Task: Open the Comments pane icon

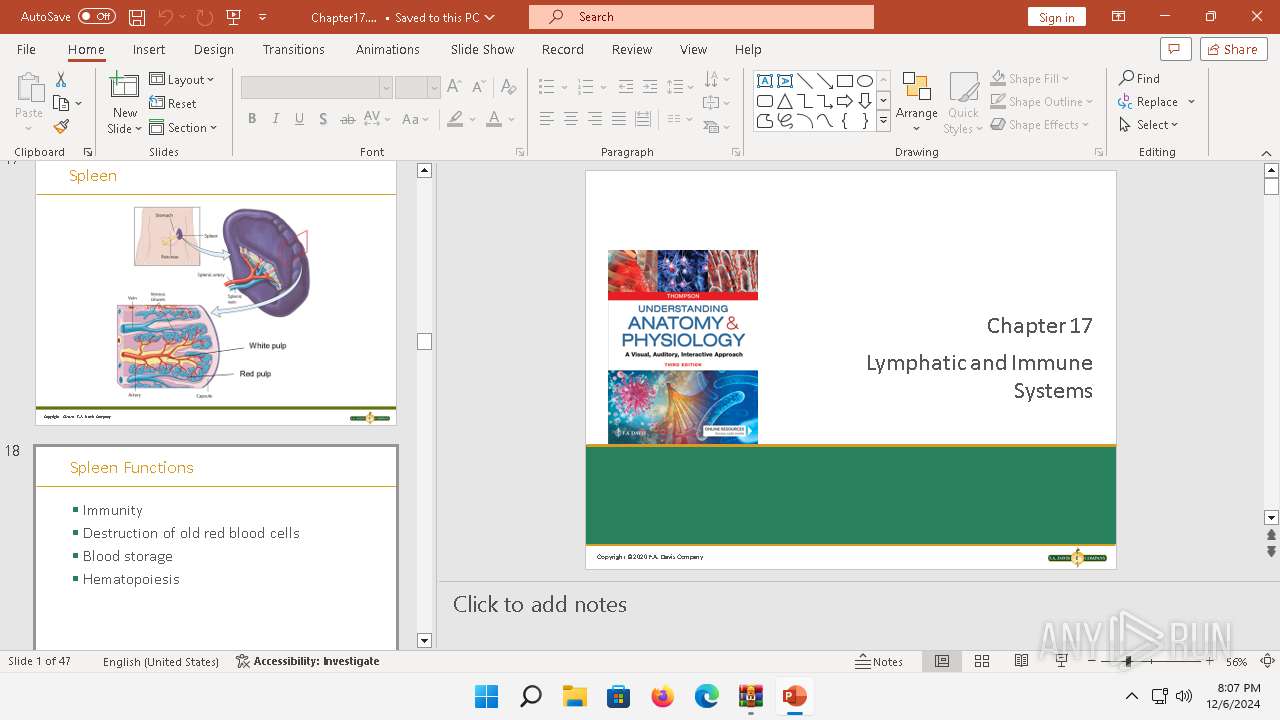Action: [1175, 49]
